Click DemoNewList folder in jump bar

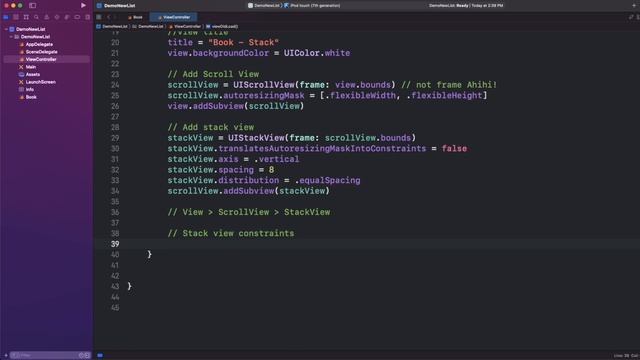click(148, 27)
